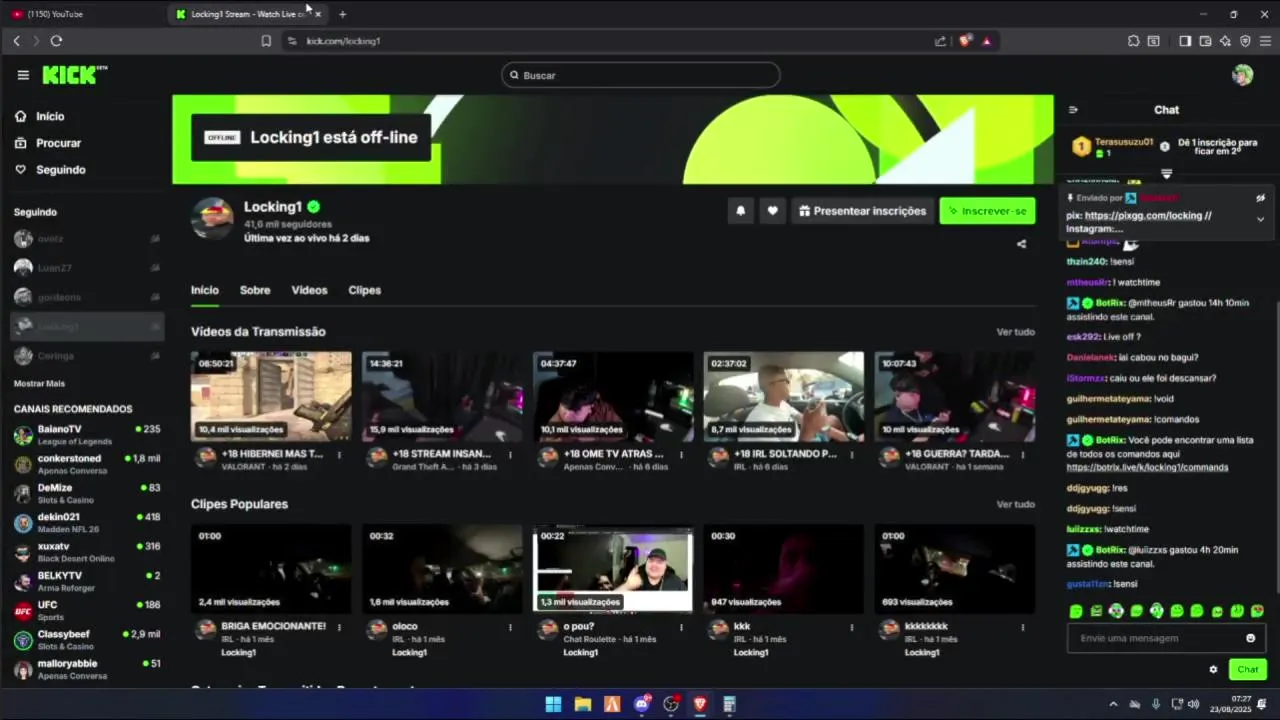Switch to the Sobre tab
The height and width of the screenshot is (720, 1280).
(x=255, y=290)
